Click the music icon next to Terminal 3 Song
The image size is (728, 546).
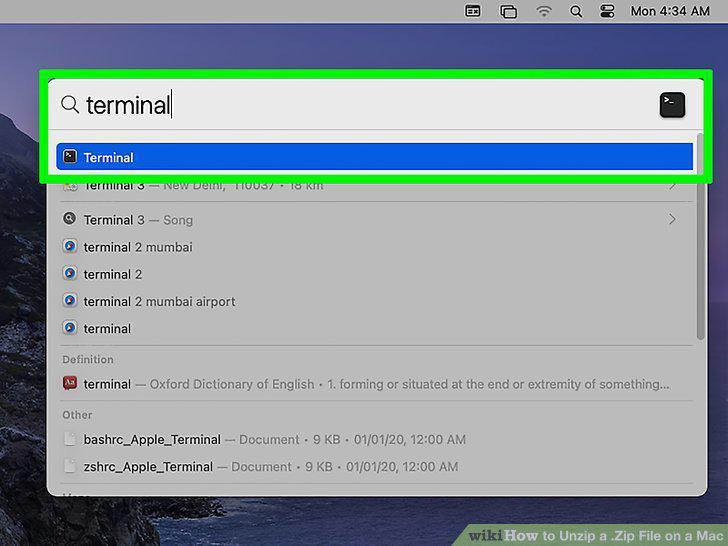[x=70, y=219]
